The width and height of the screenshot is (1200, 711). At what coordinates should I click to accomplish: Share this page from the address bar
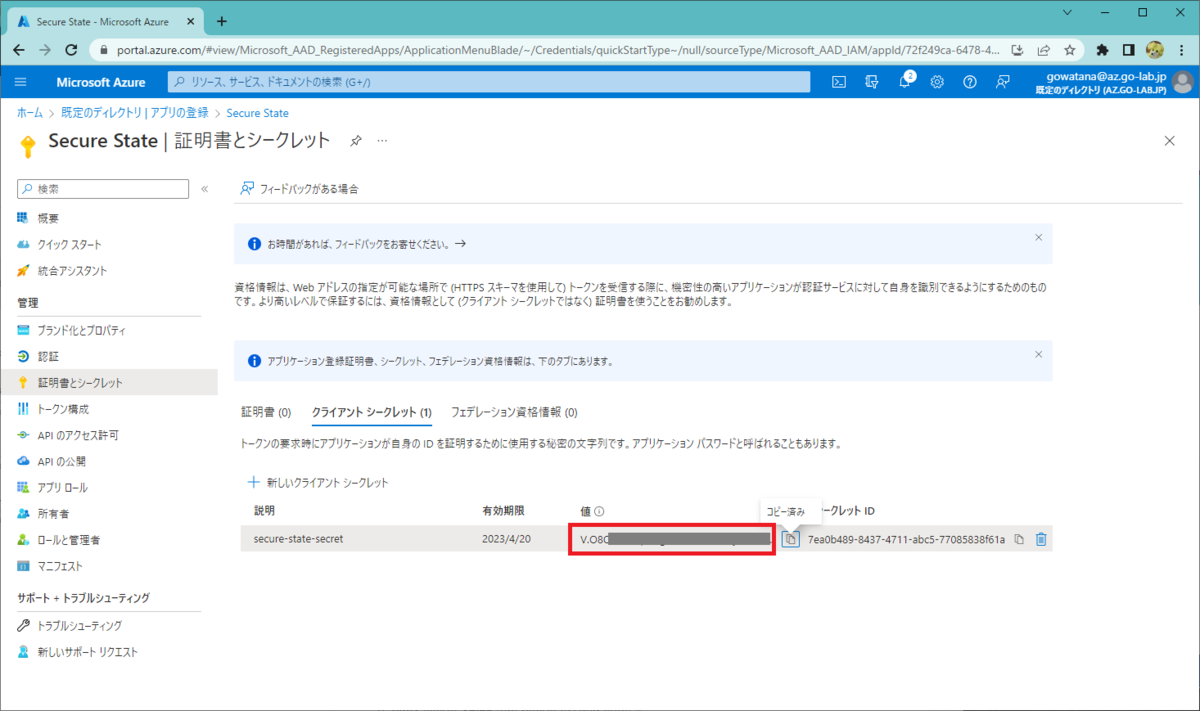[1043, 49]
